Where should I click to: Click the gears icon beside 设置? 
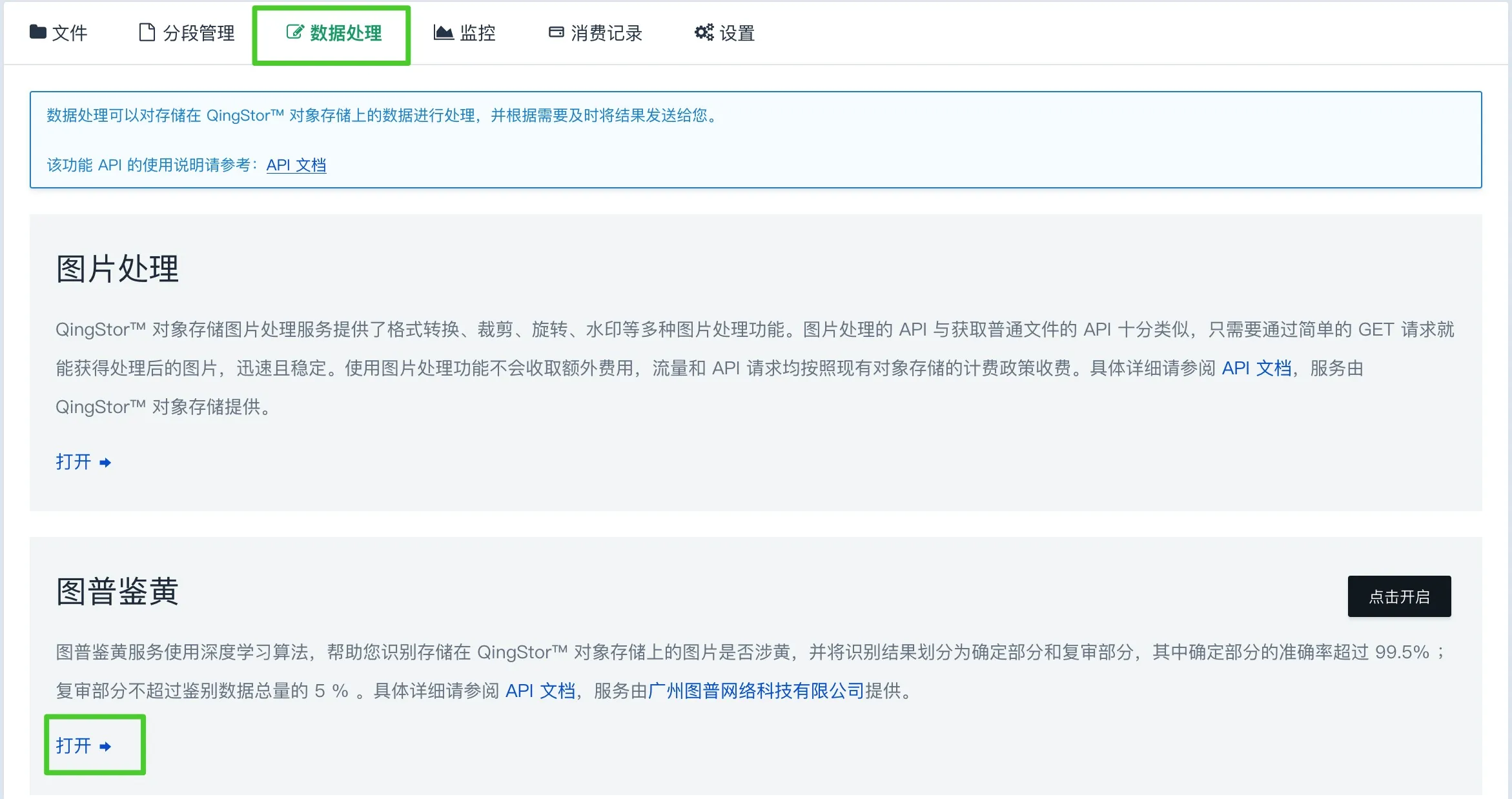coord(704,32)
